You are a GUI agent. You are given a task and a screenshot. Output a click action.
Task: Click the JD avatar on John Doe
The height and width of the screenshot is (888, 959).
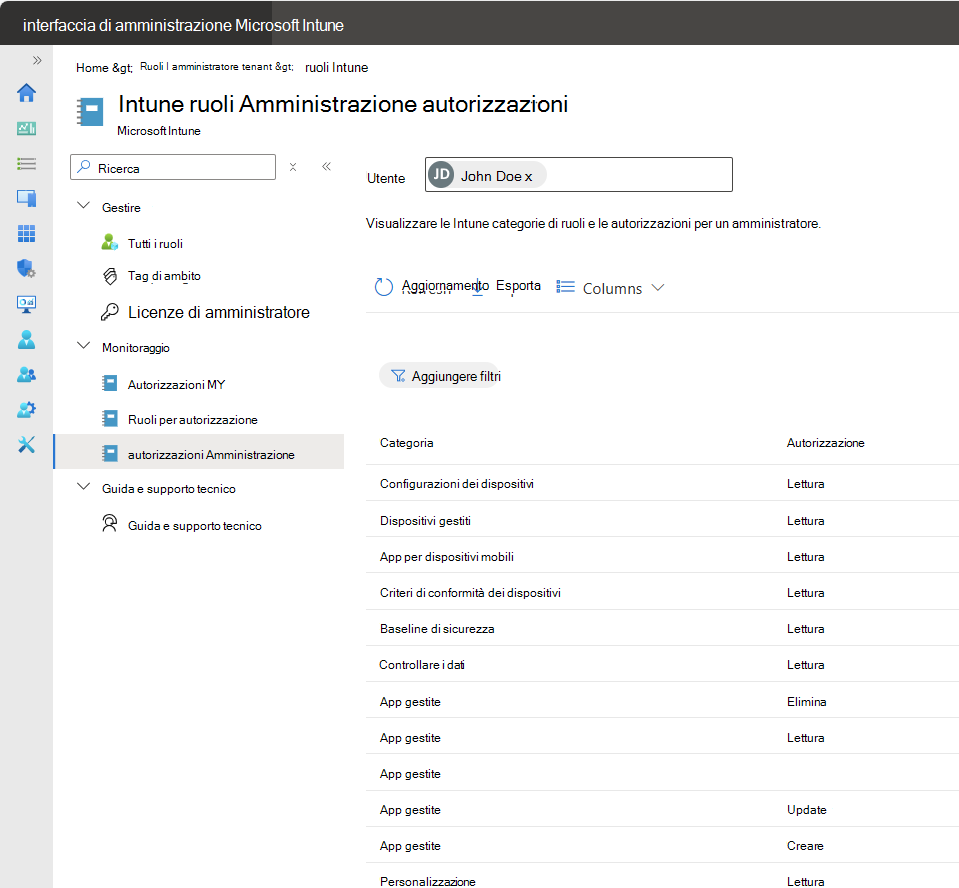click(441, 174)
